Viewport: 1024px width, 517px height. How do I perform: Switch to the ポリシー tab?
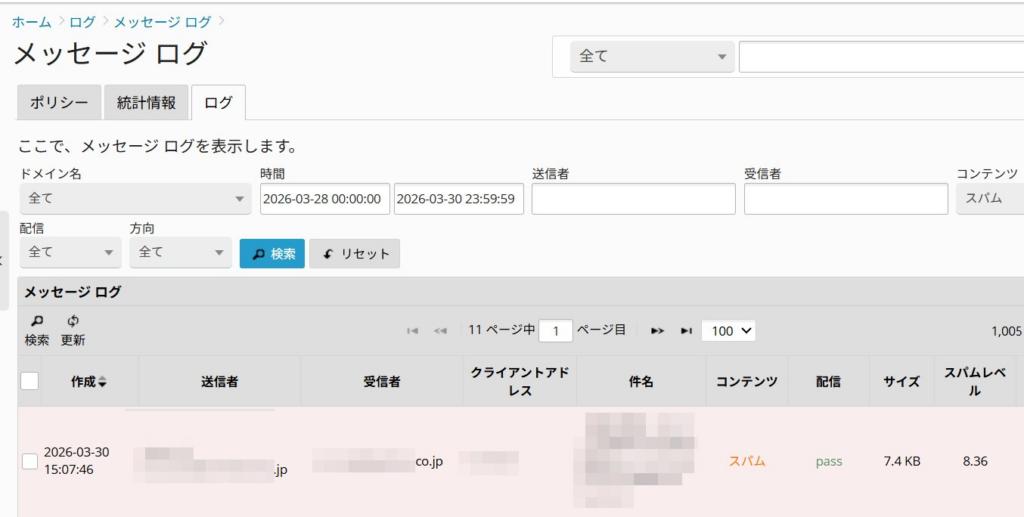[59, 102]
